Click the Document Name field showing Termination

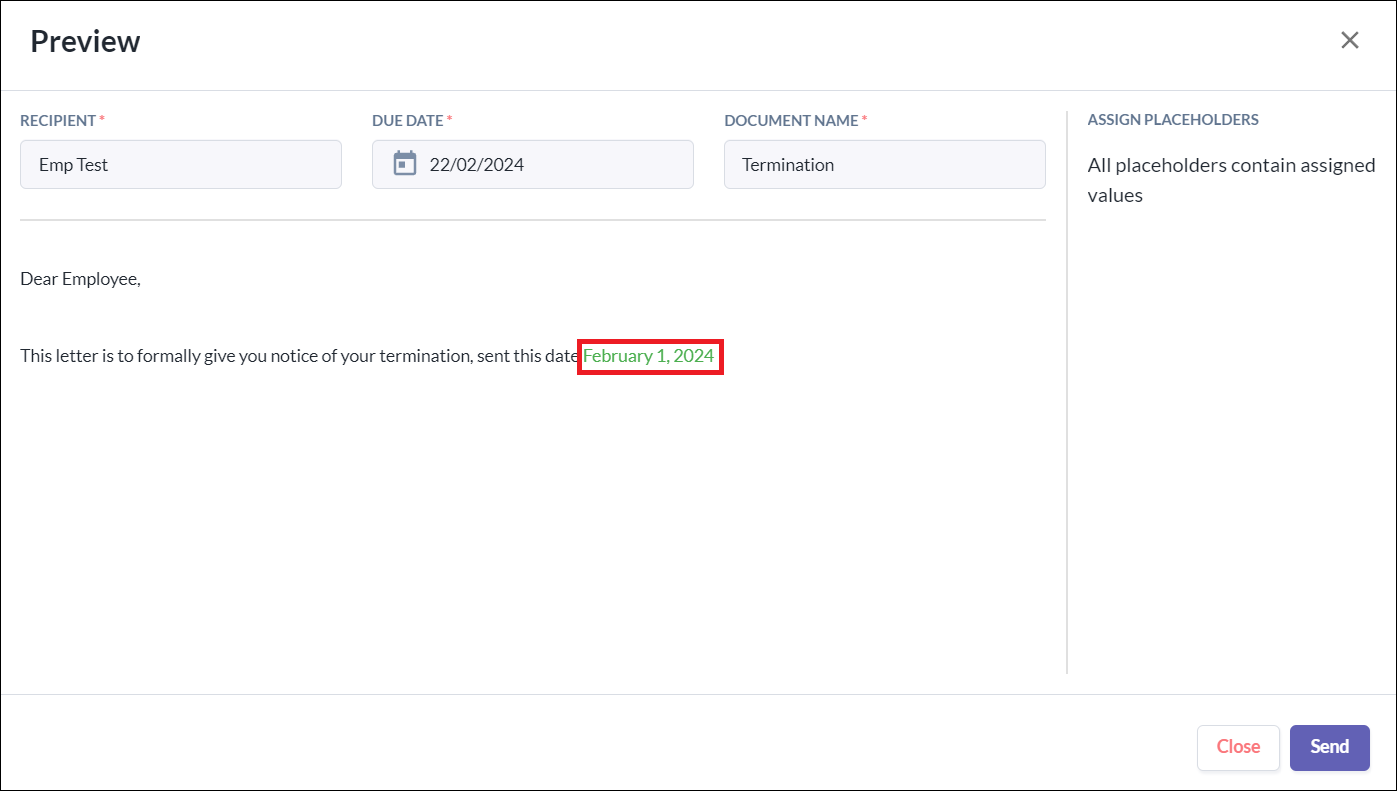point(885,164)
